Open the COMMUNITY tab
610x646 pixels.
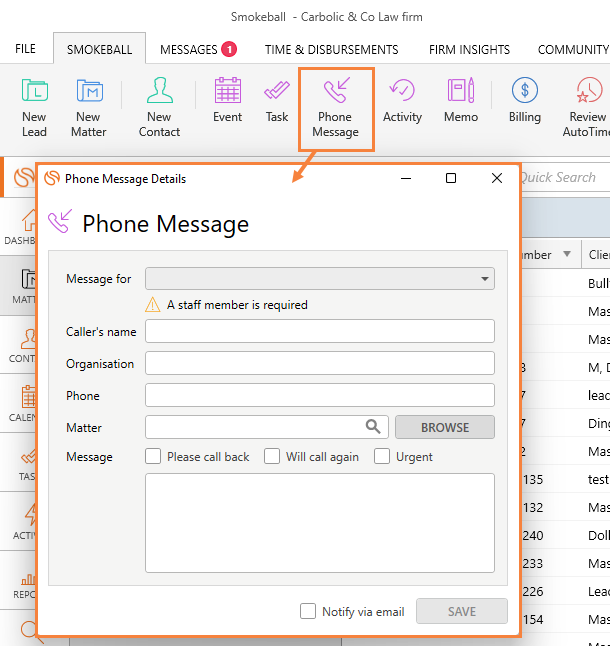573,50
